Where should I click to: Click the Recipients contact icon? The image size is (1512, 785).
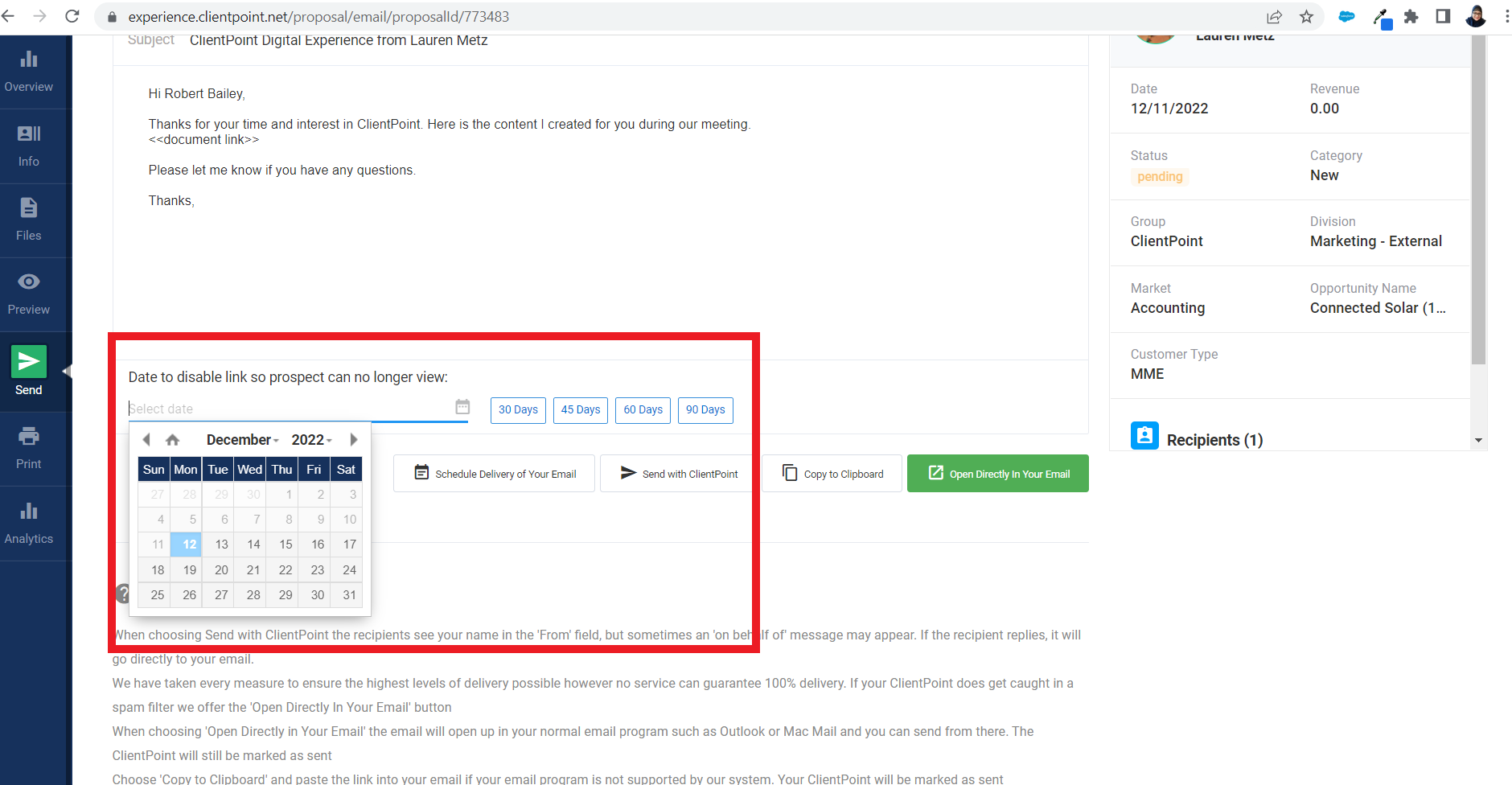1144,435
